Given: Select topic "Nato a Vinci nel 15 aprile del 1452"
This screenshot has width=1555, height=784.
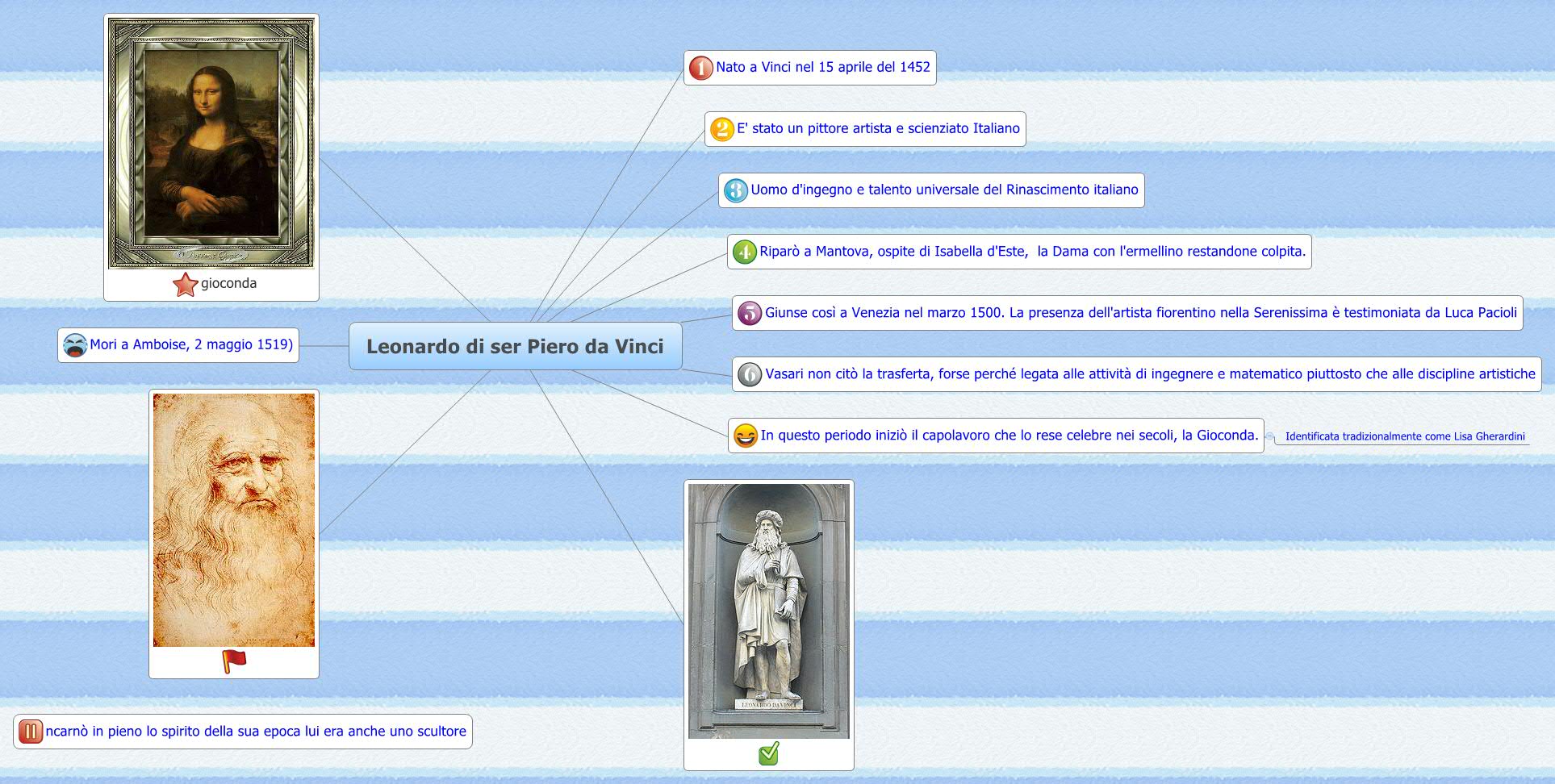Looking at the screenshot, I should 810,68.
